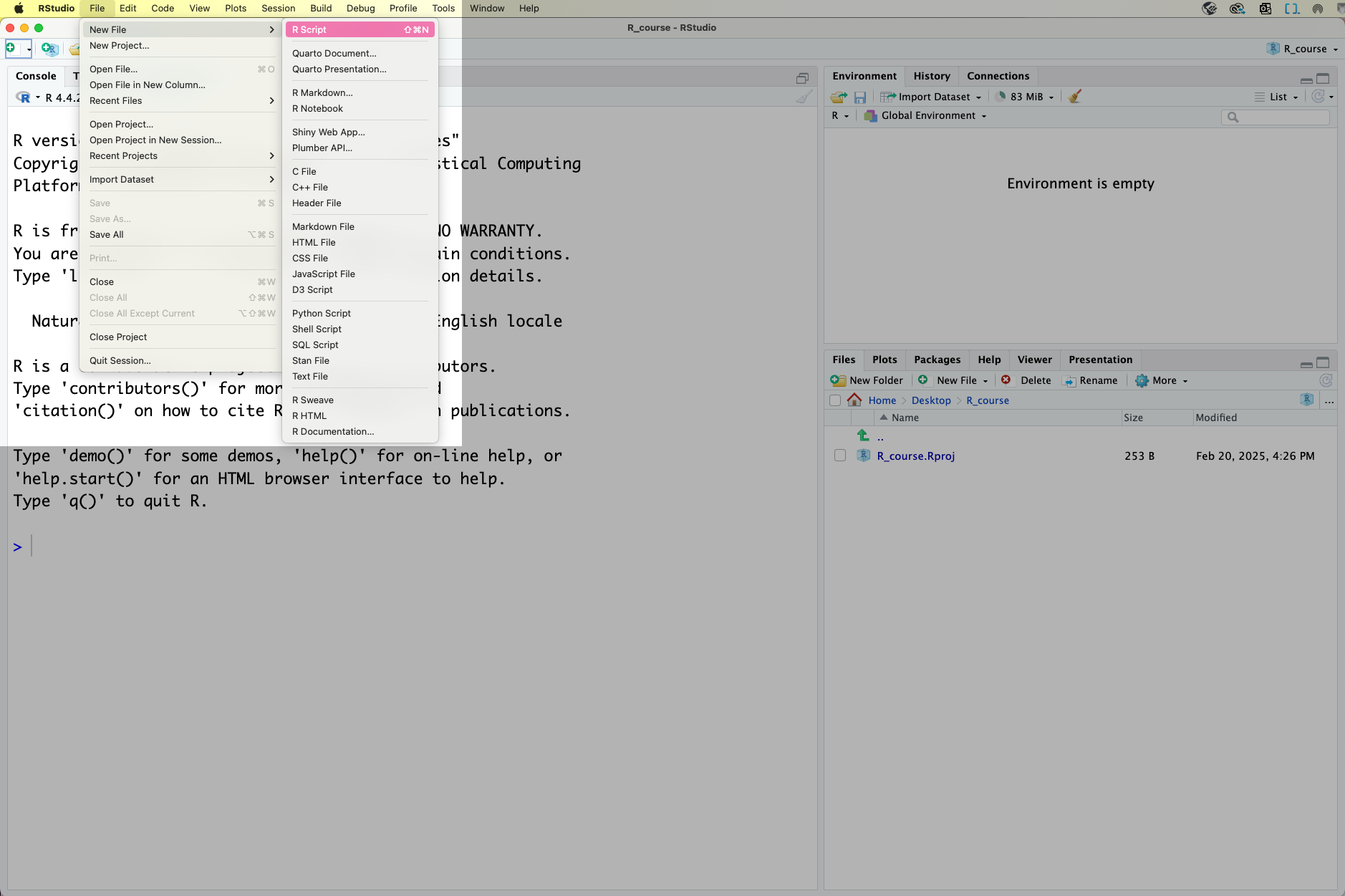The image size is (1345, 896).
Task: Maximize the Environment pane
Action: [1323, 79]
